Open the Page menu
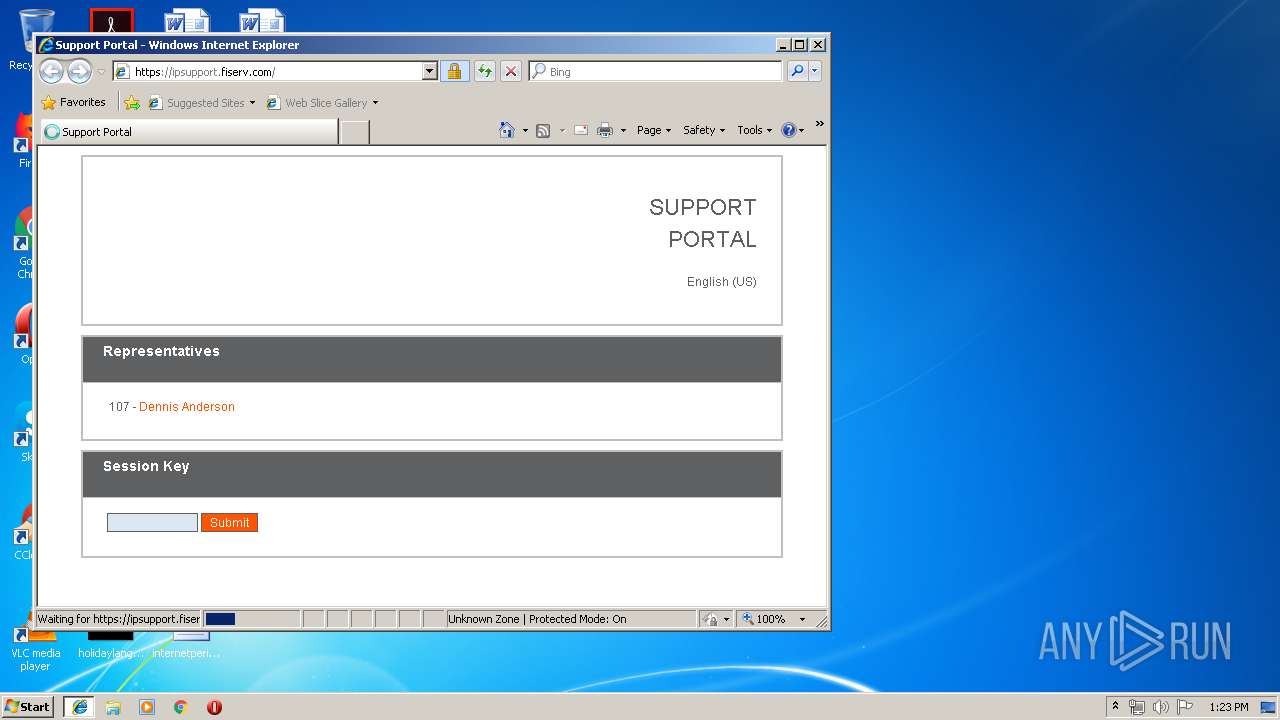The width and height of the screenshot is (1280, 720). pyautogui.click(x=654, y=130)
